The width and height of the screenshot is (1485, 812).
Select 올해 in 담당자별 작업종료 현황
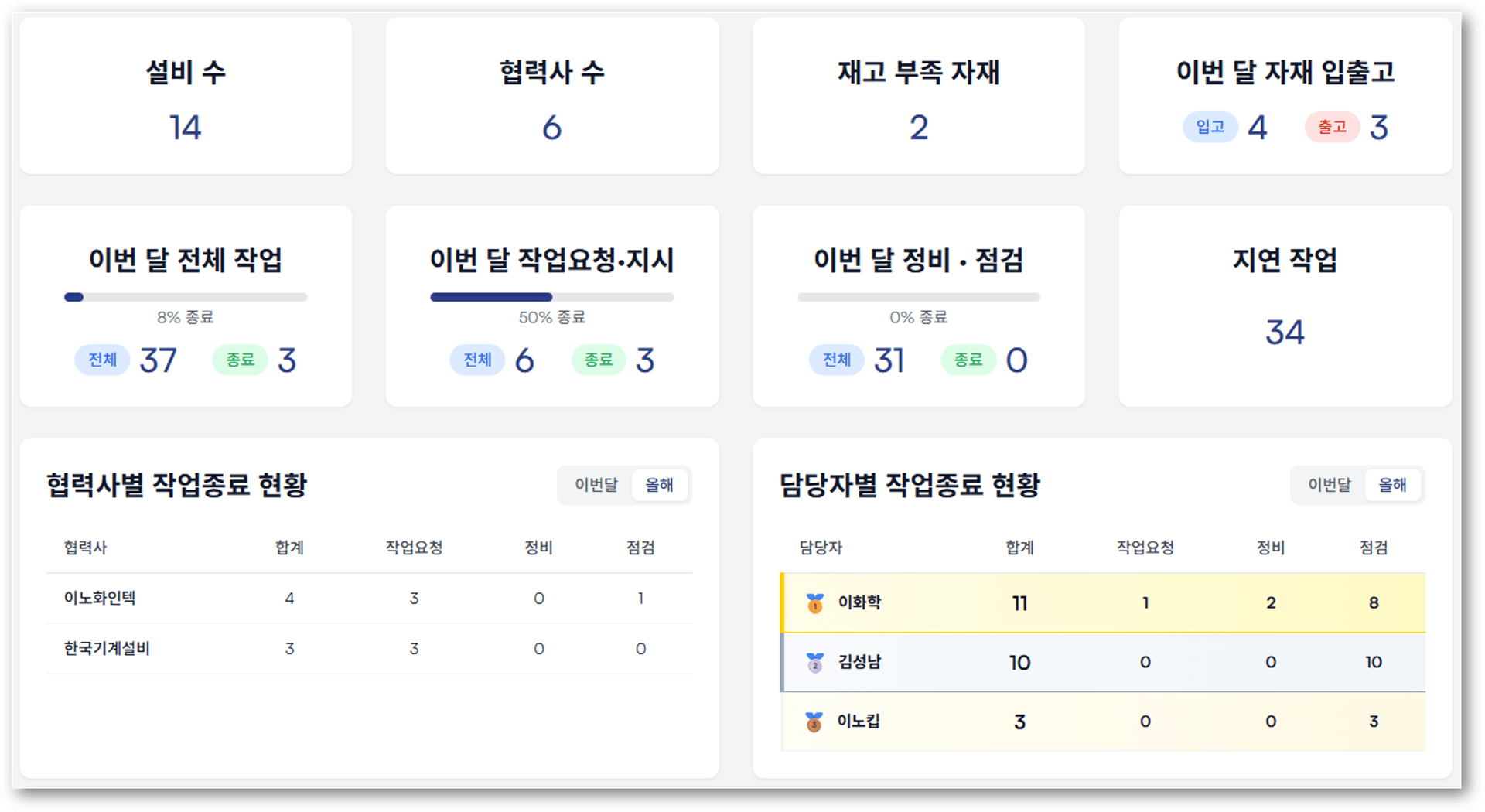click(x=1392, y=485)
